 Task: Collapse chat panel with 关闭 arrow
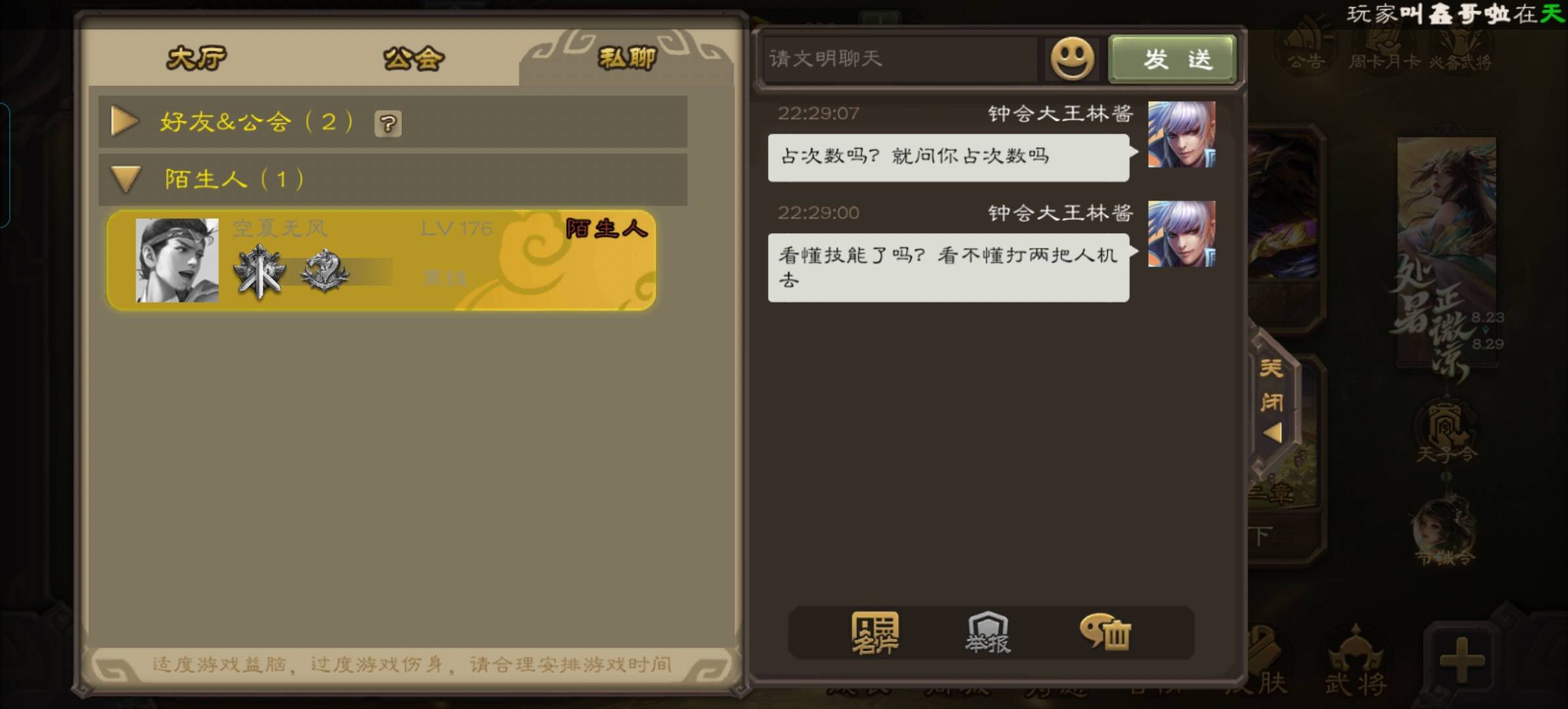[1272, 400]
